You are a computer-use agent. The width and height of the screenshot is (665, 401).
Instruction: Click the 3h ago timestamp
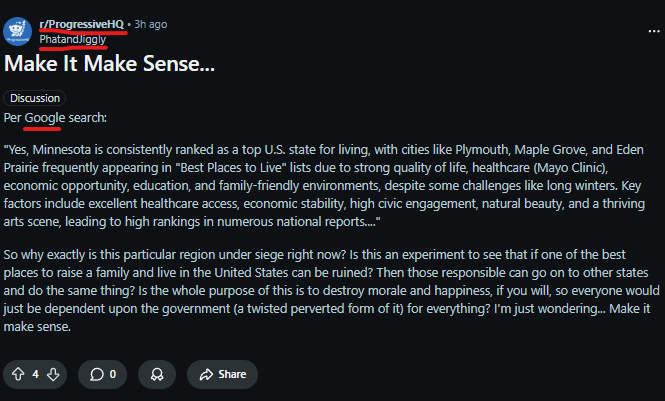150,23
